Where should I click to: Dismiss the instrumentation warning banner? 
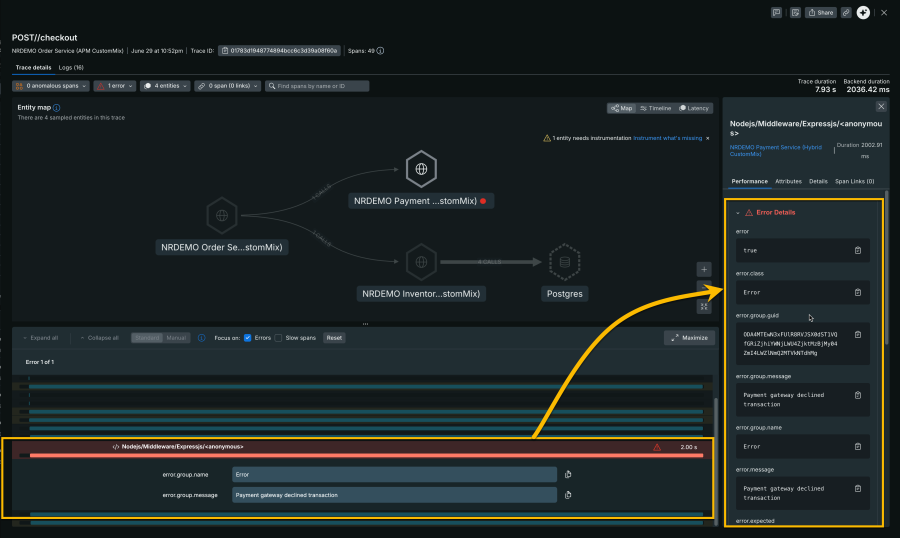(708, 138)
